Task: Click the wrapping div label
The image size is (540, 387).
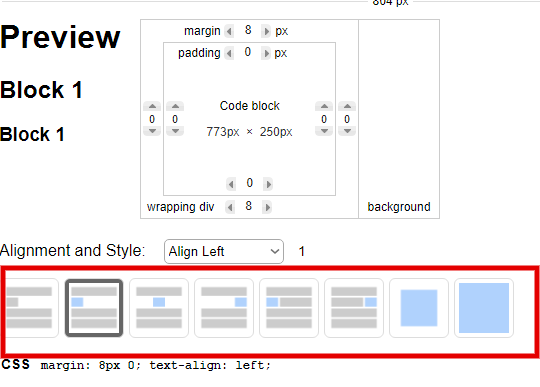Action: pyautogui.click(x=180, y=207)
